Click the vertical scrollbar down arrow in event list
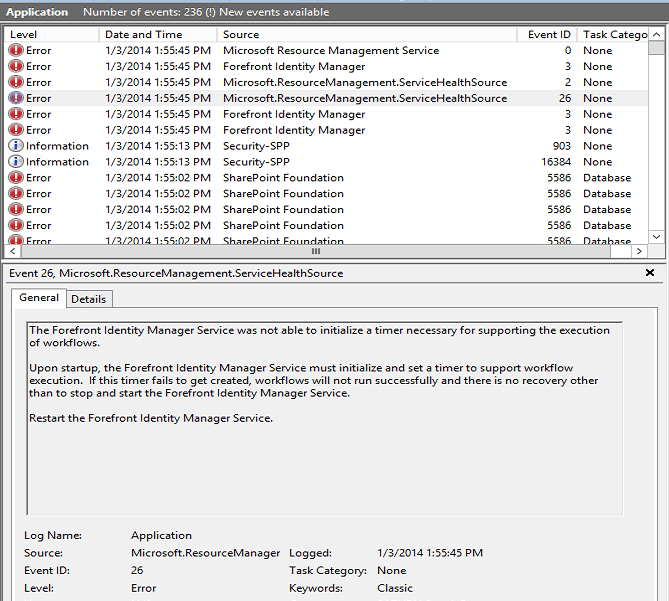 (657, 237)
